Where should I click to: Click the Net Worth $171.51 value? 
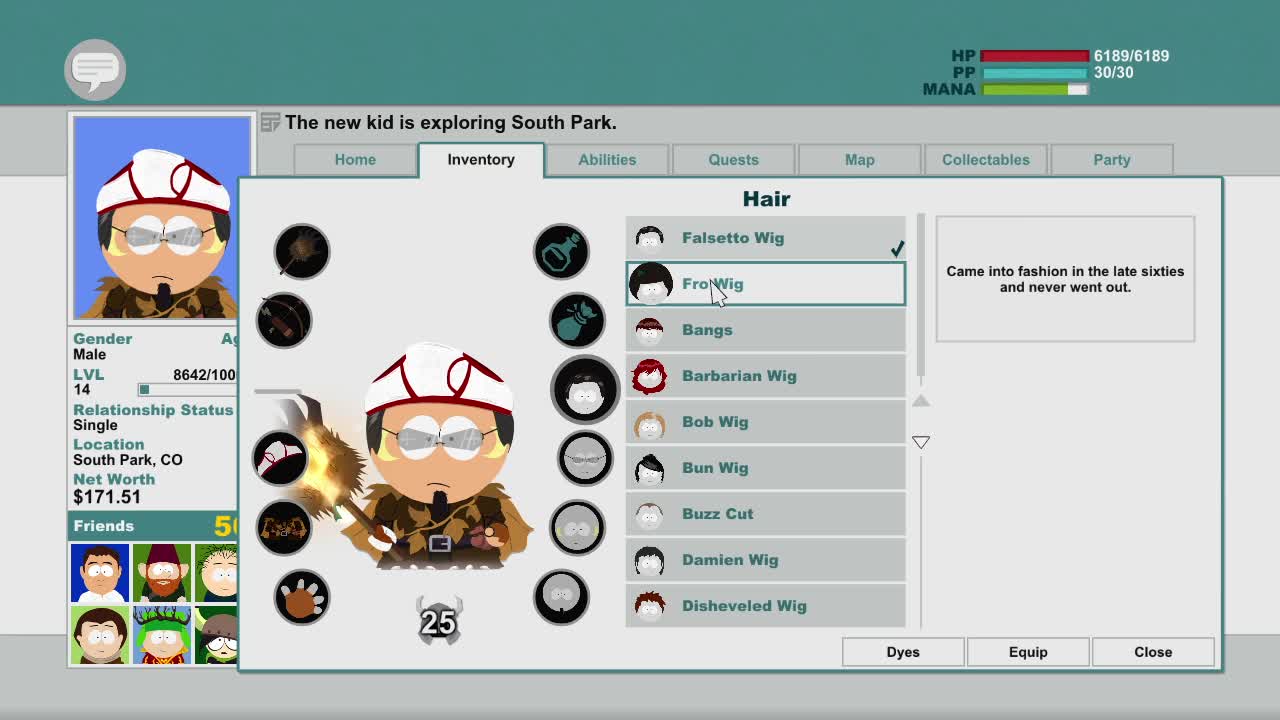[x=107, y=497]
